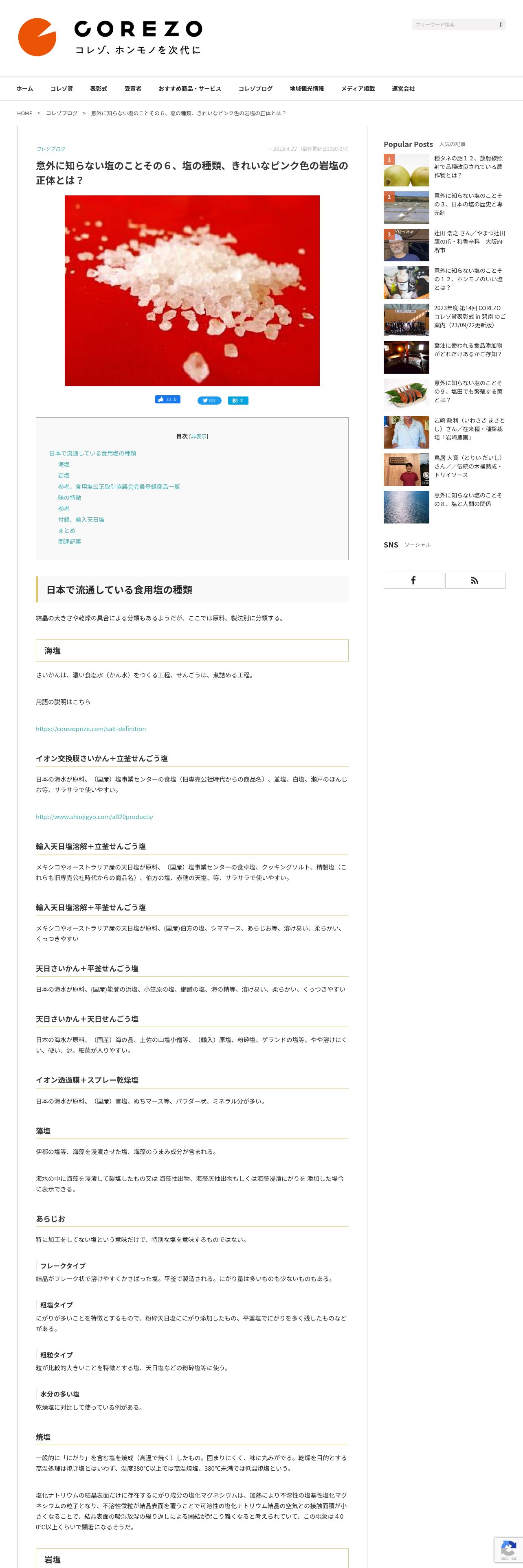
Task: Go to 地域観光情報 in the navigation
Action: 307,89
